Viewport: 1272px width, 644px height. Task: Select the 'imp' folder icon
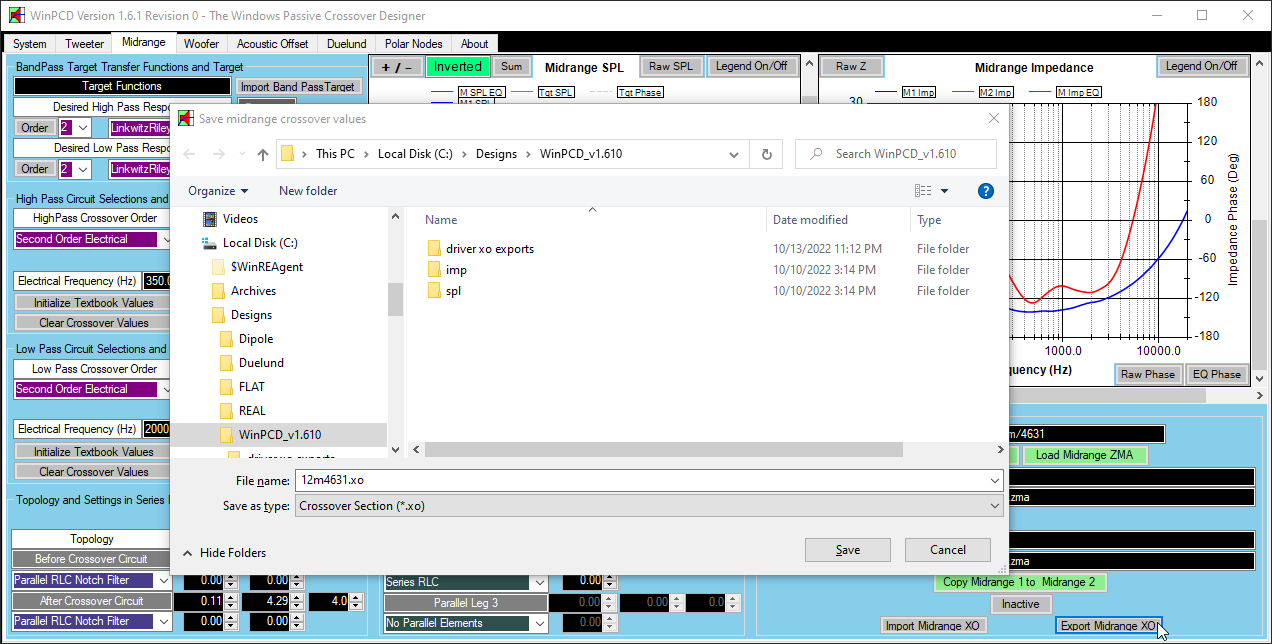434,270
